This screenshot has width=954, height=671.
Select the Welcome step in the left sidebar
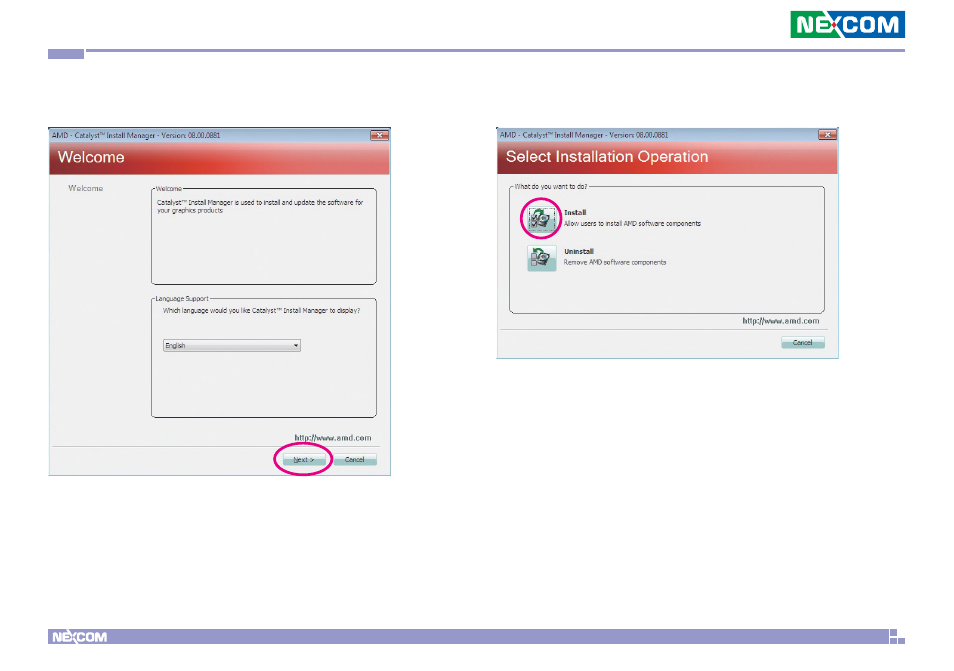[86, 189]
